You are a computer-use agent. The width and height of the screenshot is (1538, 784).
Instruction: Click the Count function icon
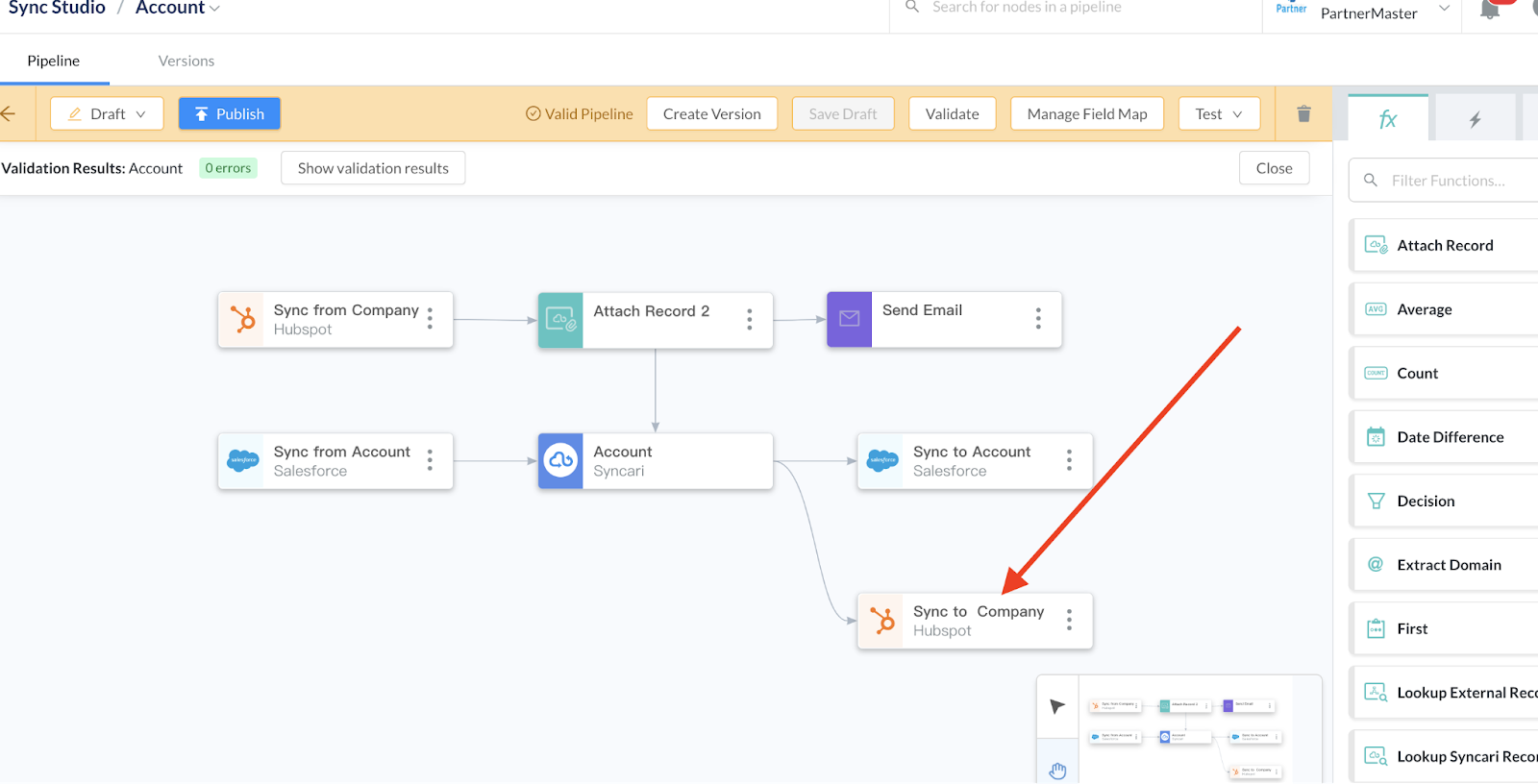click(1377, 373)
